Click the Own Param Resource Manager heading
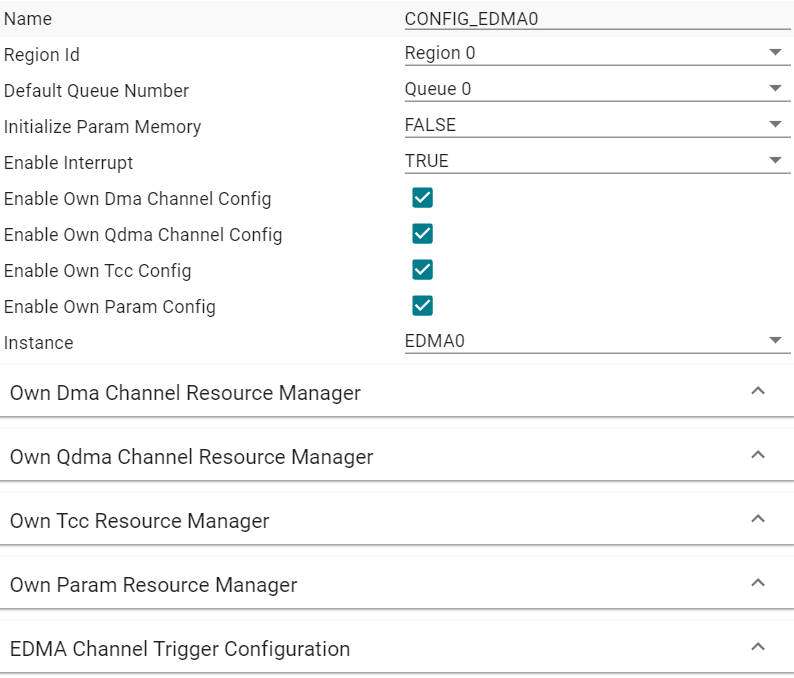The width and height of the screenshot is (794, 678). (x=153, y=585)
